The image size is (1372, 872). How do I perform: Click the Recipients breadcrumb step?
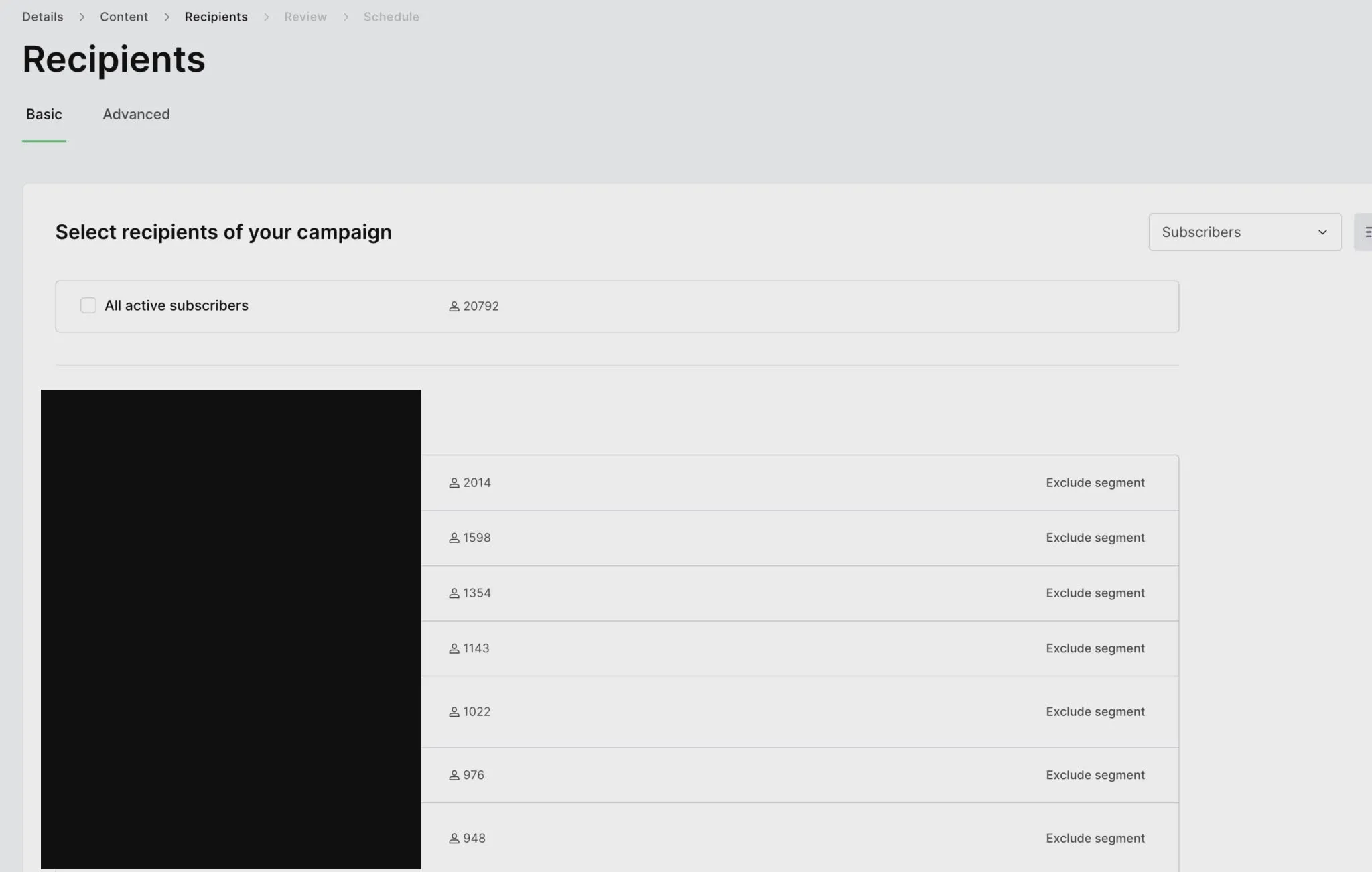(x=216, y=17)
